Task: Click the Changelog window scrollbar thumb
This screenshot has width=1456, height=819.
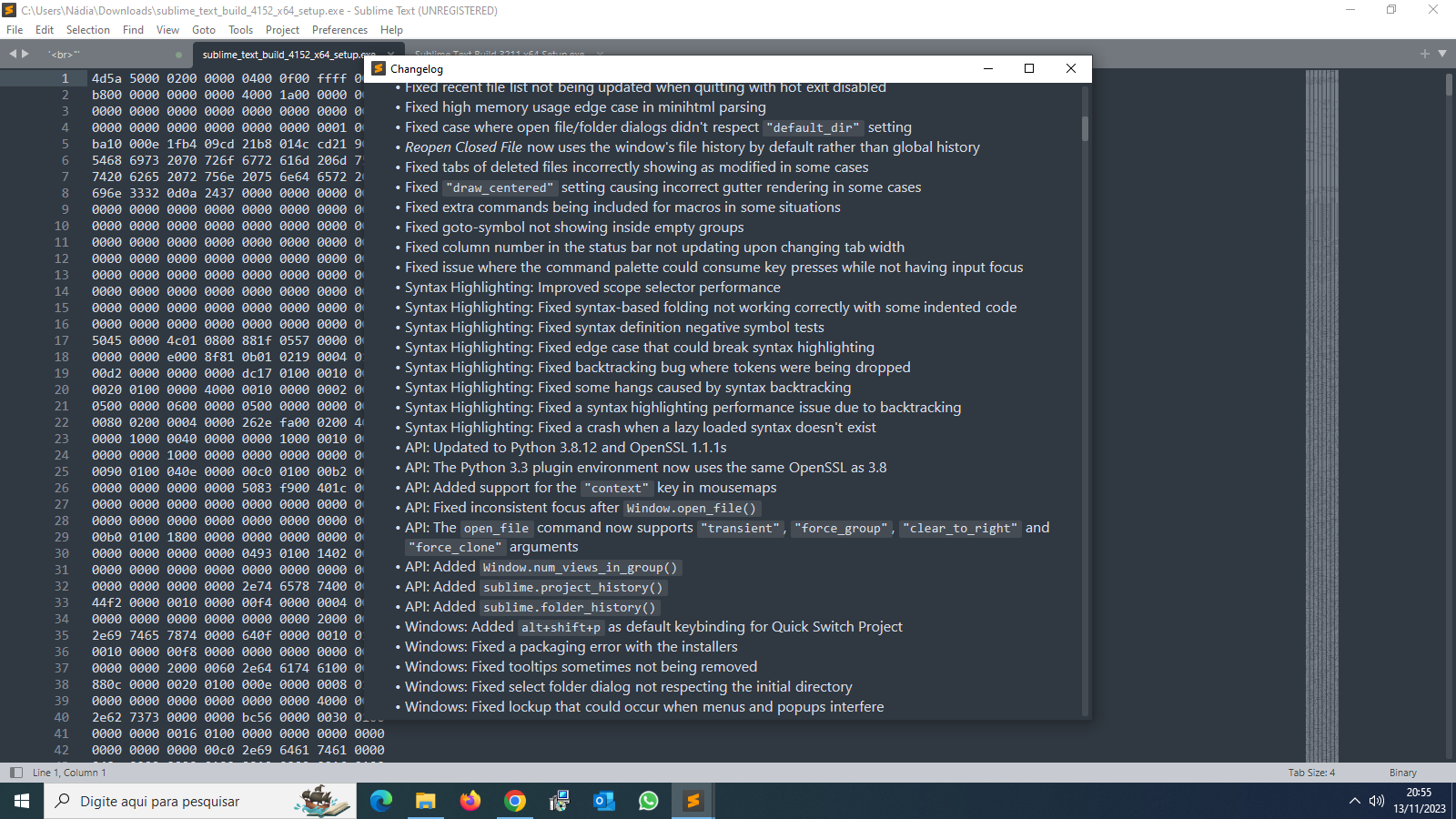Action: tap(1085, 127)
